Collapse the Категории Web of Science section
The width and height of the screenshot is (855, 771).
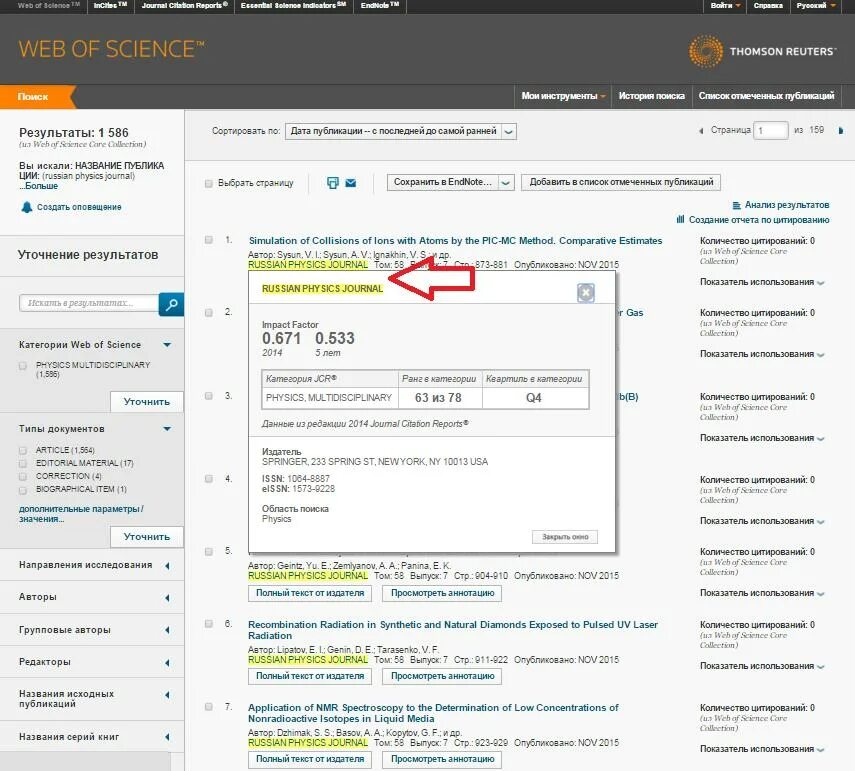(167, 345)
